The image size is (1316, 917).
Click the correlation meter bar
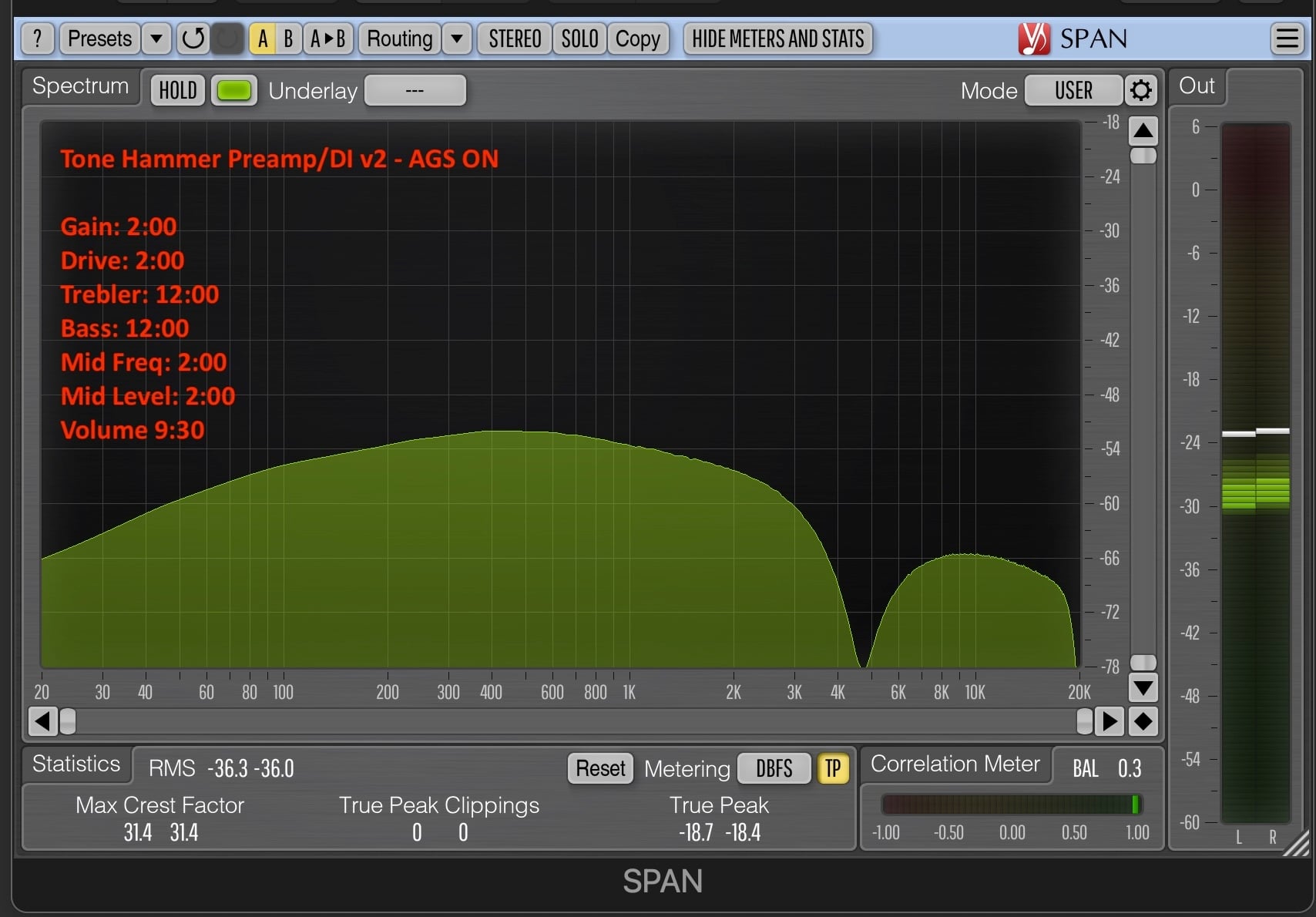click(x=1011, y=804)
